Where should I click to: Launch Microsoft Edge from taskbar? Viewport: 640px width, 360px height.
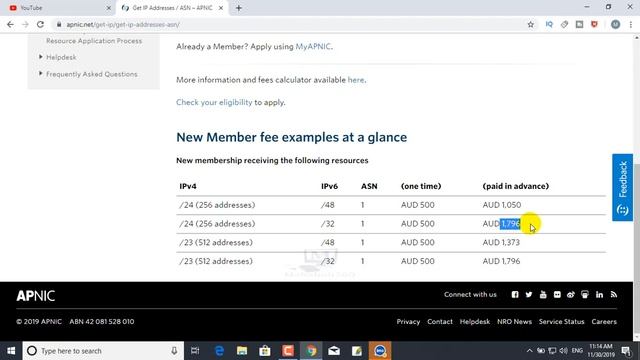(219, 351)
